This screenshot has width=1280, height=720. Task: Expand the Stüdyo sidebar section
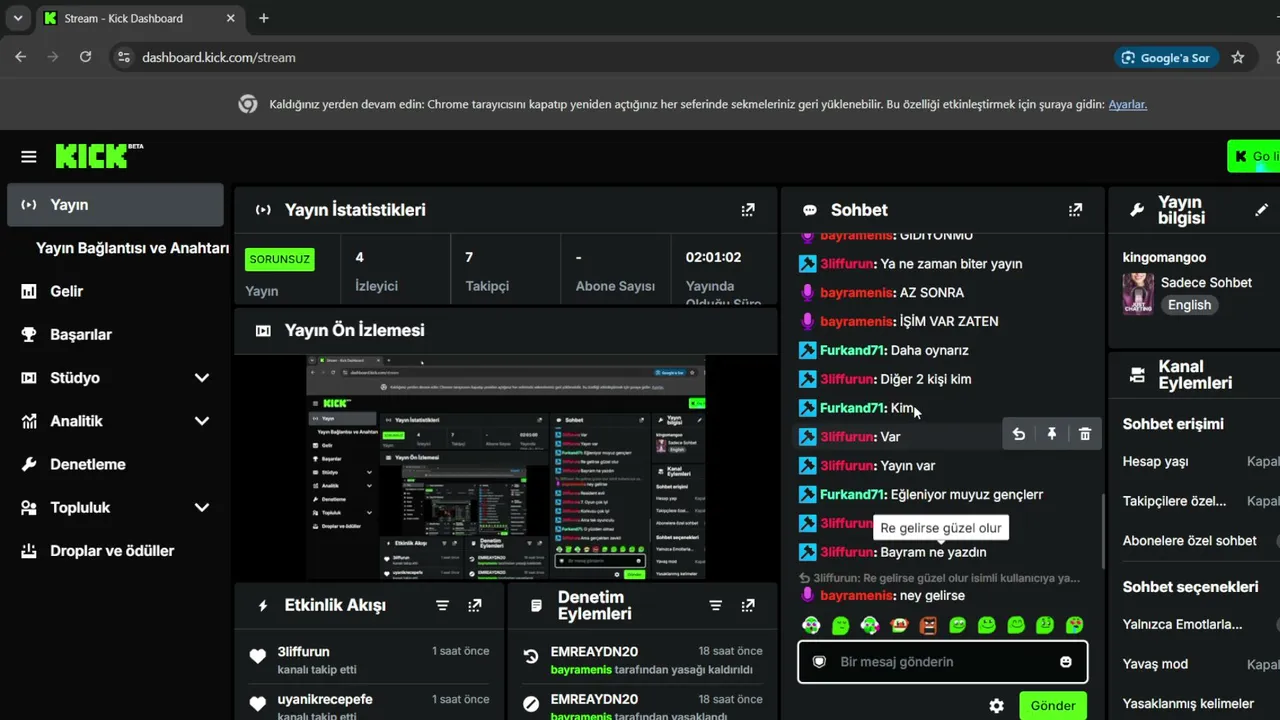pyautogui.click(x=202, y=378)
